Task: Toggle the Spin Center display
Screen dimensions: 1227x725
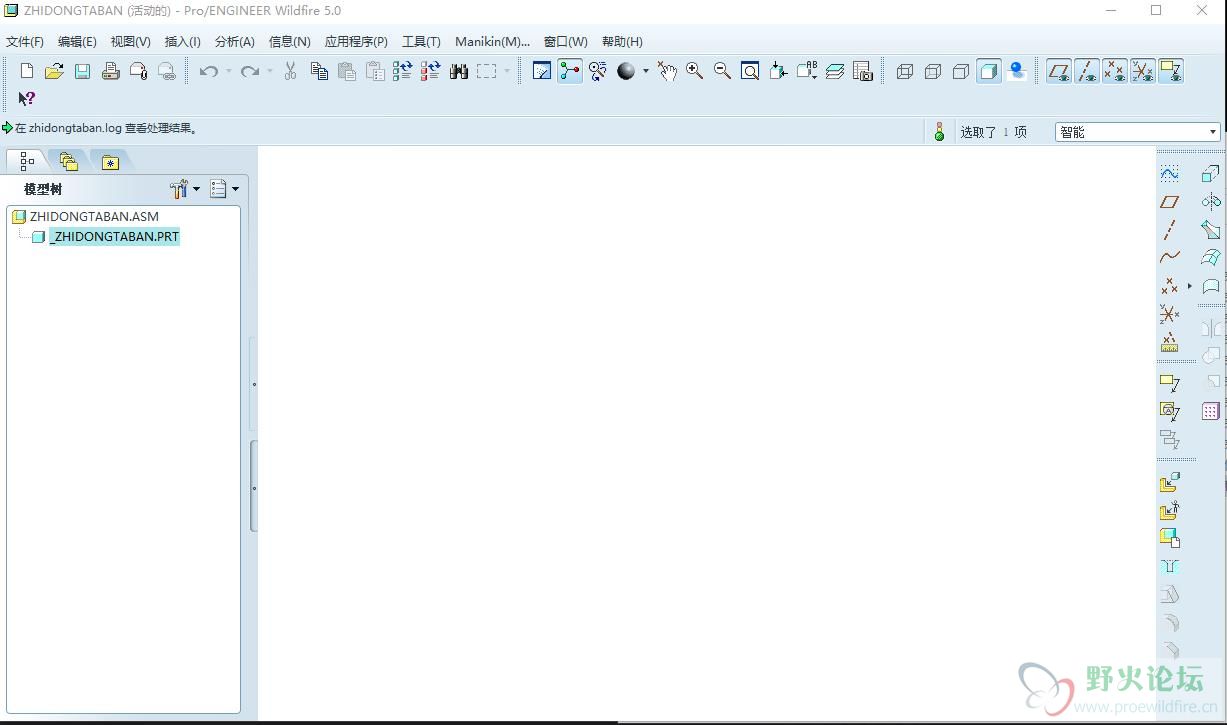Action: (570, 71)
